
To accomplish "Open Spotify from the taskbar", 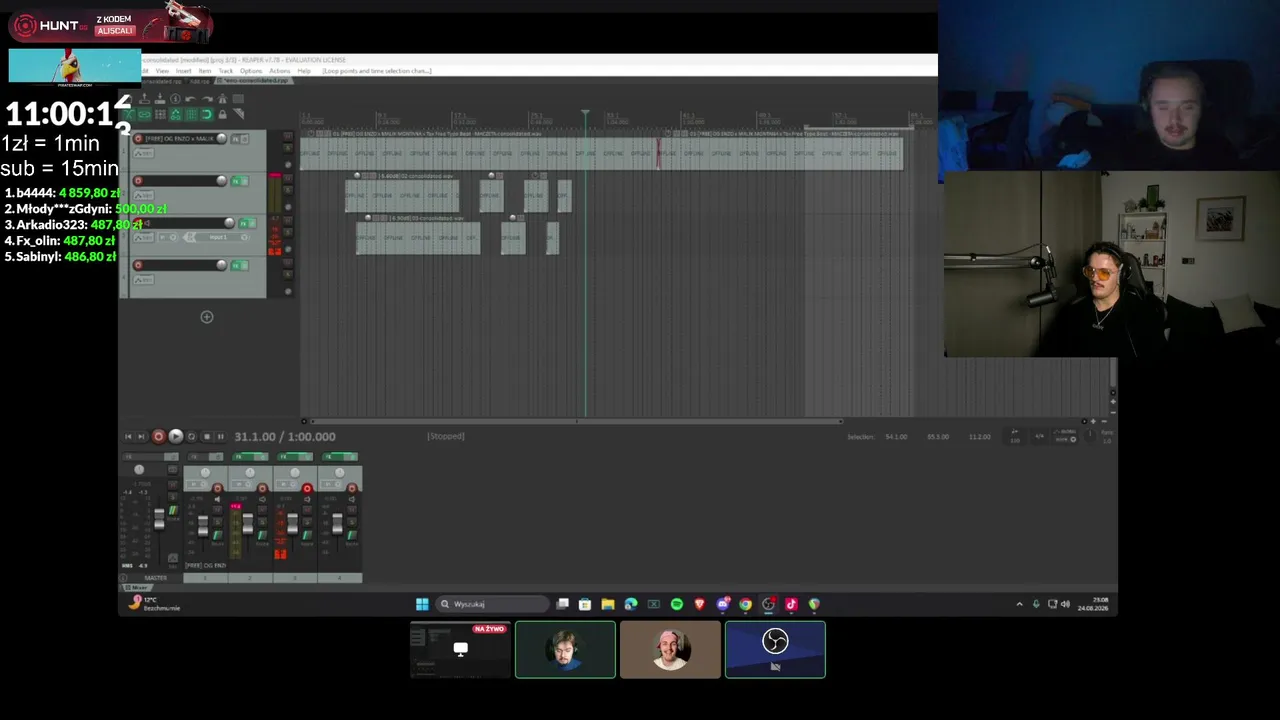I will coord(677,604).
